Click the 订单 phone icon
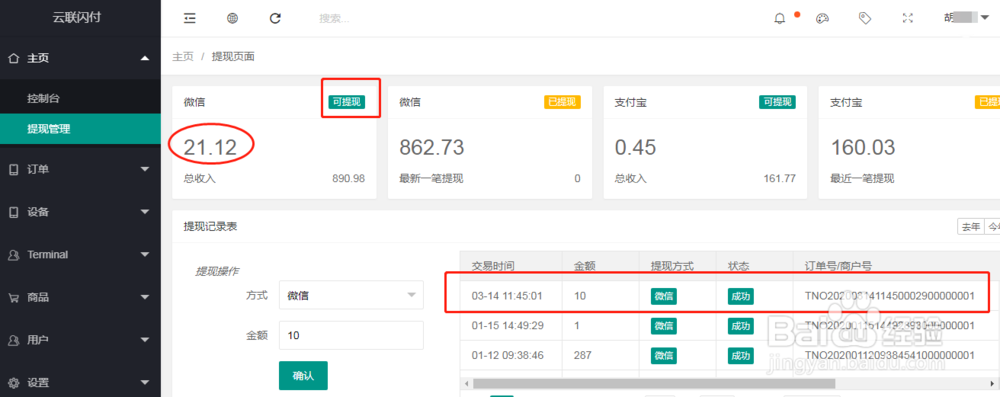 [13, 169]
